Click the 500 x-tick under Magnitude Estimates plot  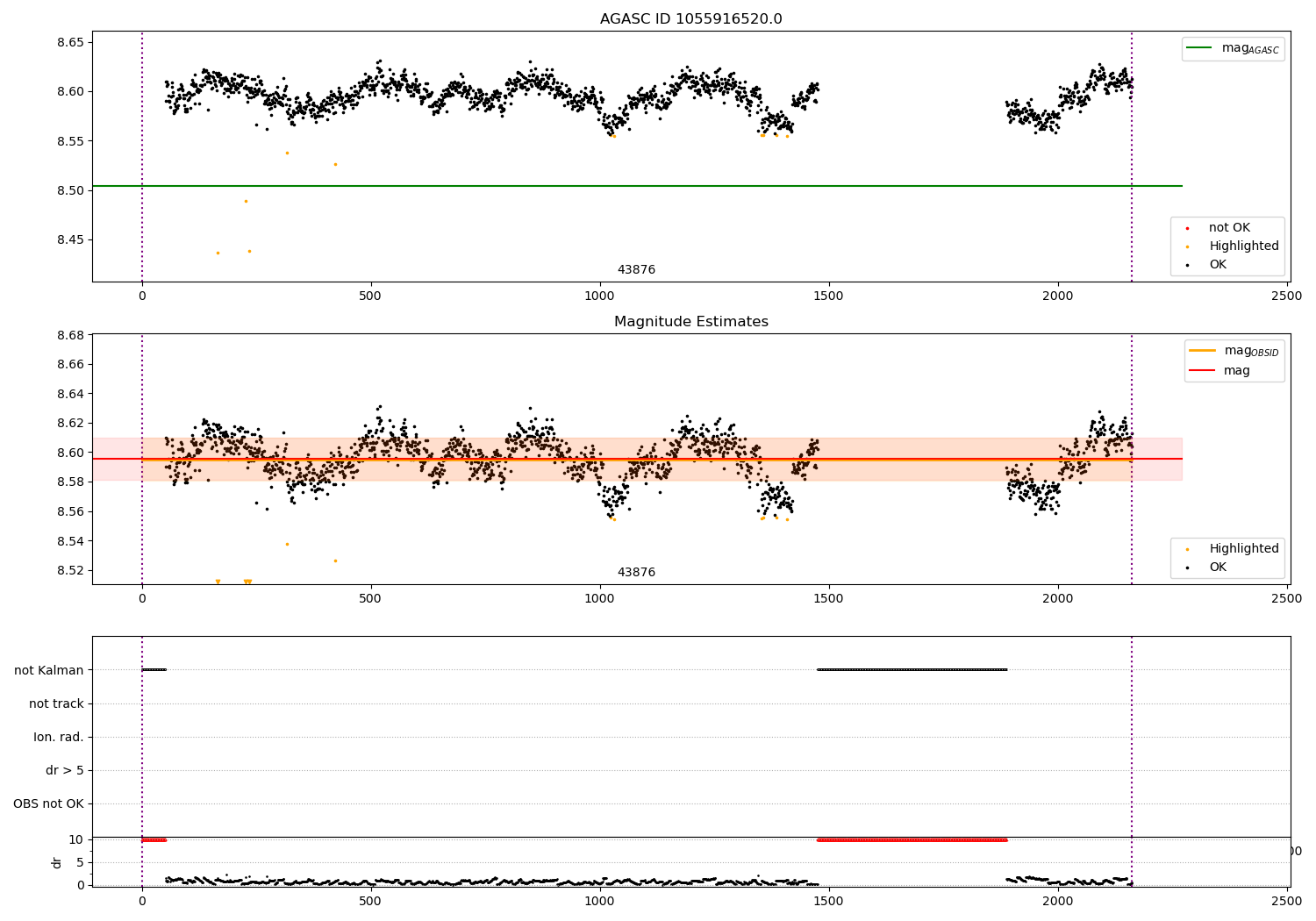(371, 598)
